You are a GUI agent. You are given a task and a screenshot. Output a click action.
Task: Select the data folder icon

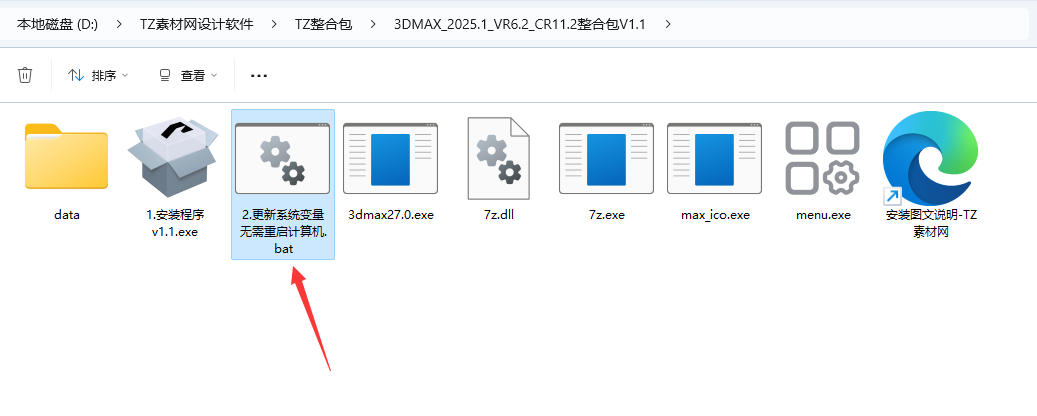pos(66,157)
